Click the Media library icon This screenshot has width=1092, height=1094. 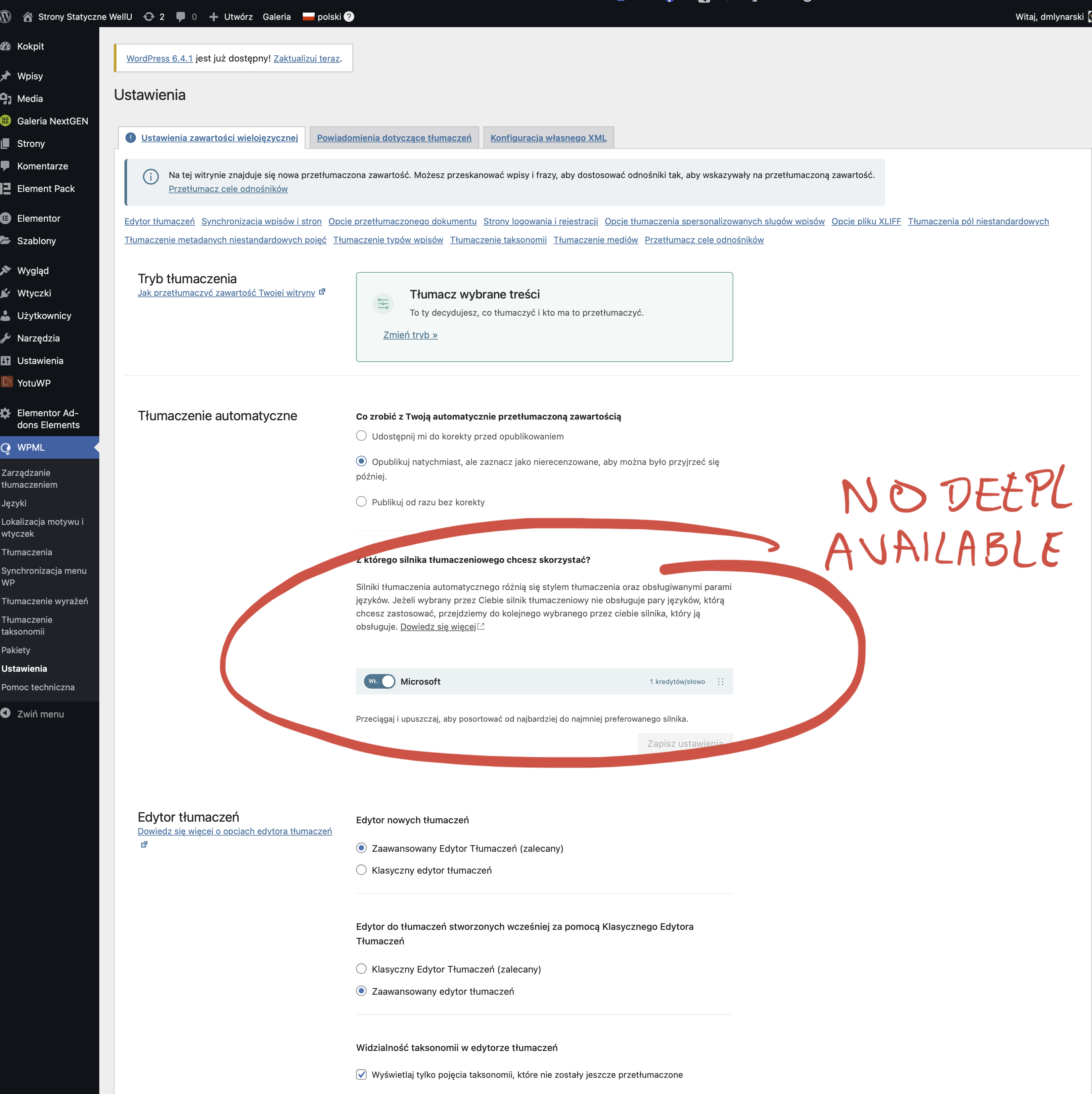coord(6,99)
